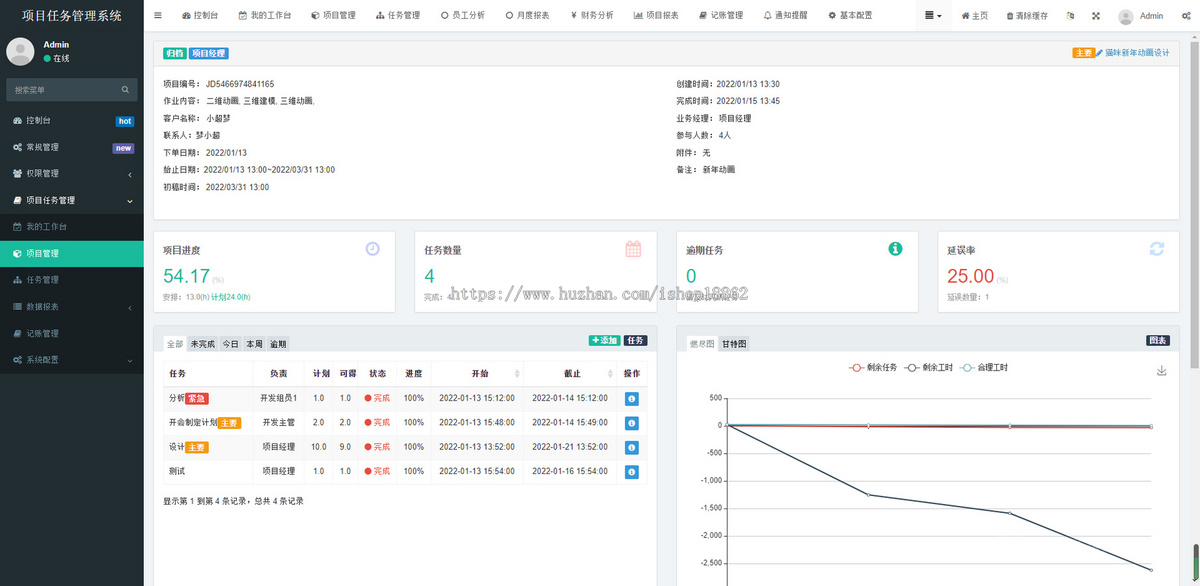
Task: Download the burndown chart via download icon
Action: tap(1161, 370)
